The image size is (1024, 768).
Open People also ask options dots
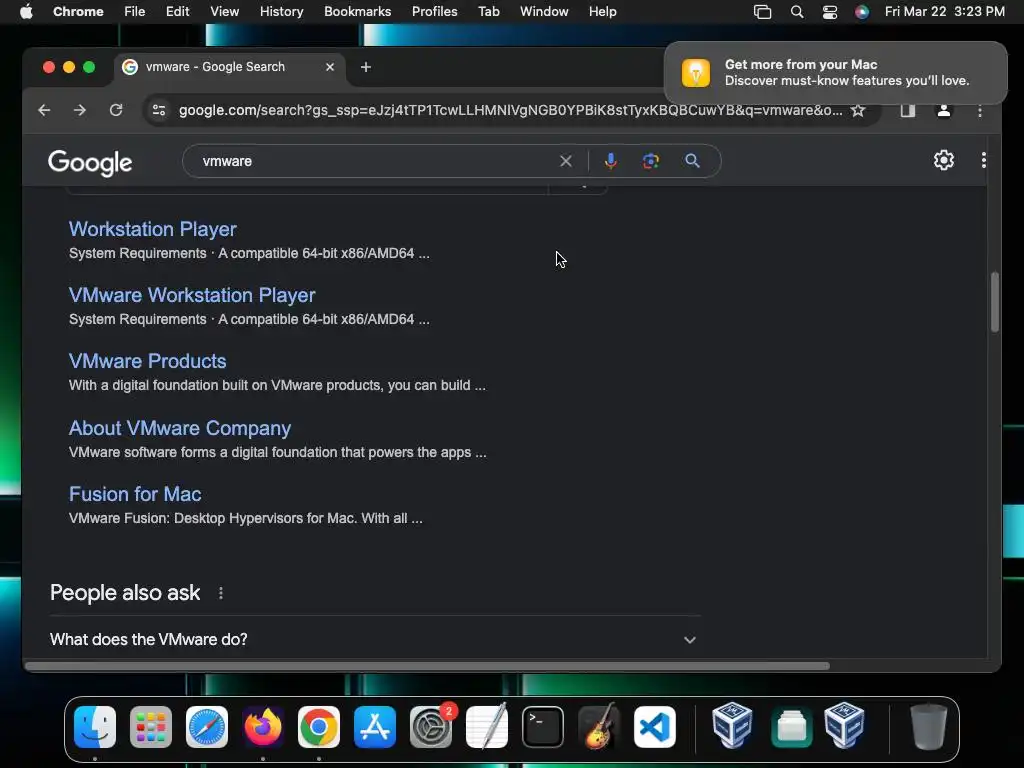click(221, 593)
